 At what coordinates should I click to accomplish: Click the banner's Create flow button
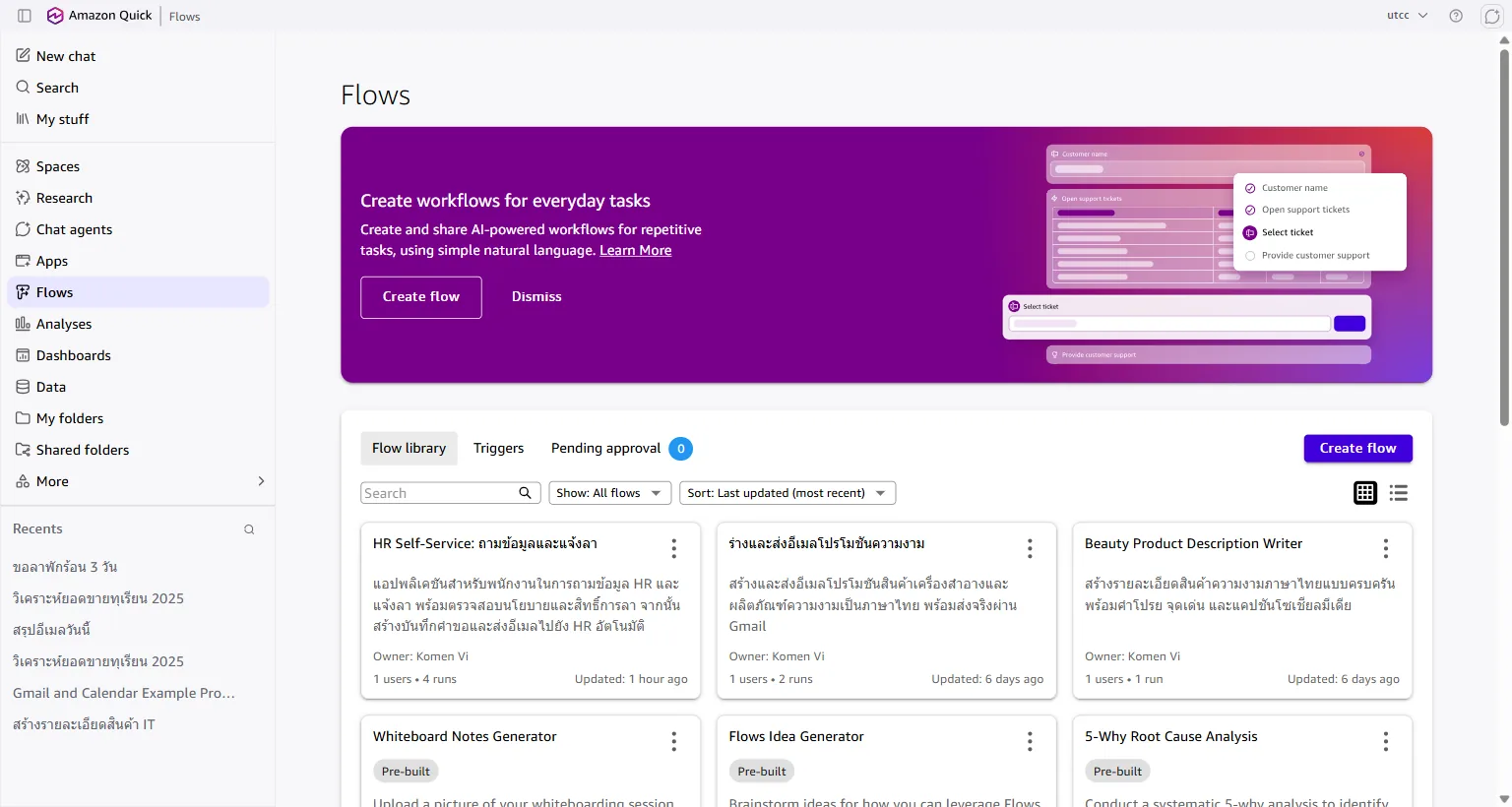421,297
